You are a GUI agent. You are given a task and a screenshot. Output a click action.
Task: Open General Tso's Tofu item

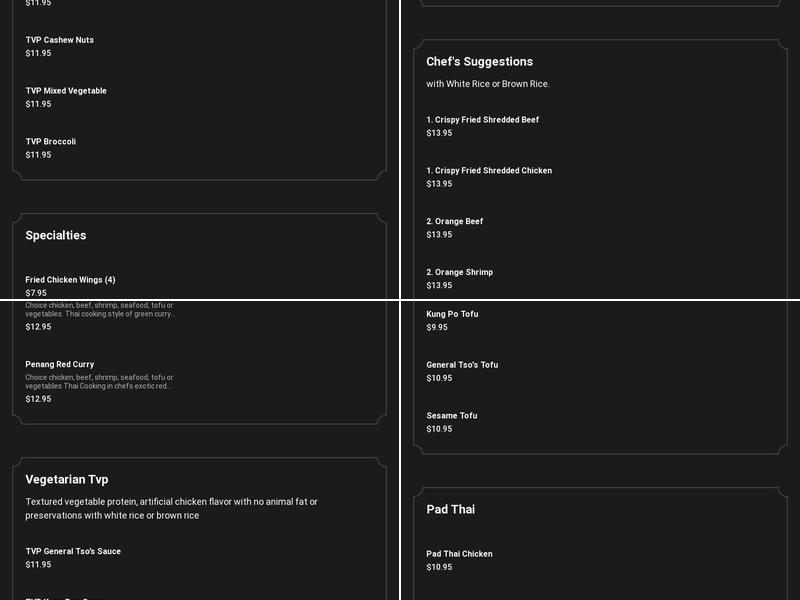click(462, 365)
